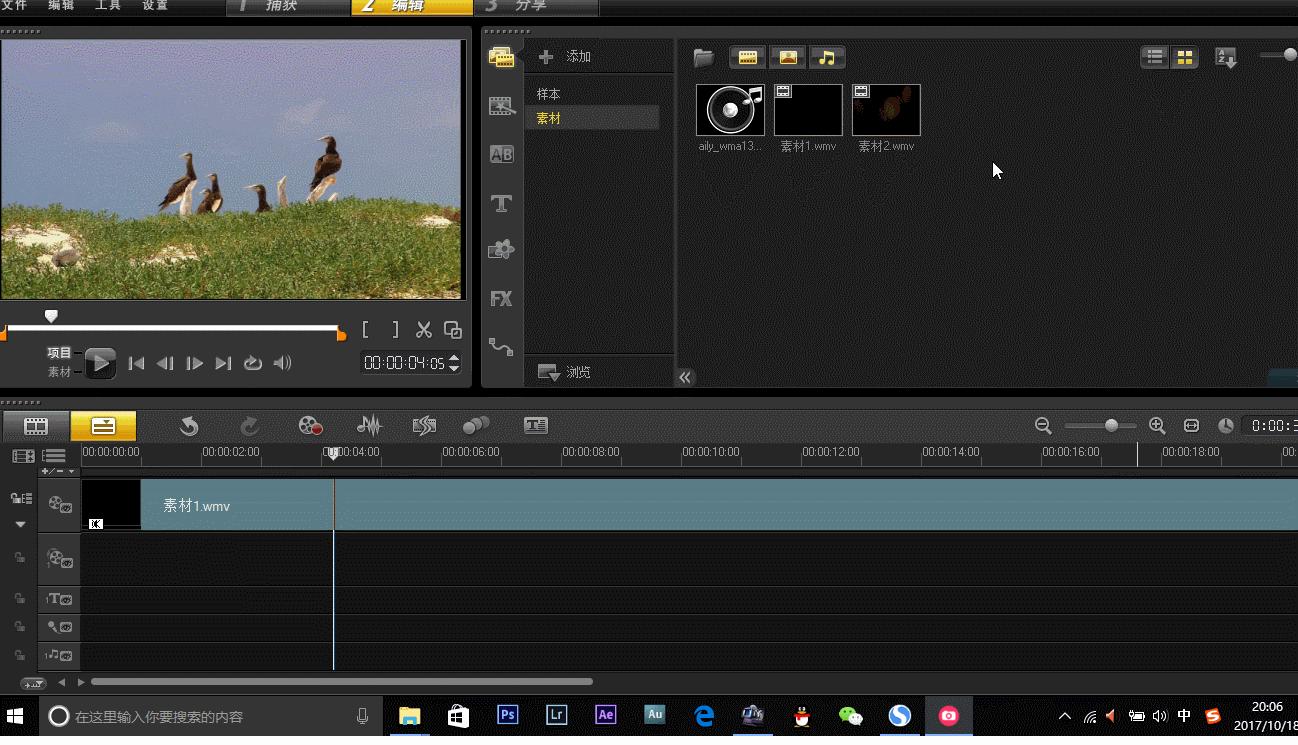1298x745 pixels.
Task: Click the 添加 add folder button
Action: 566,57
